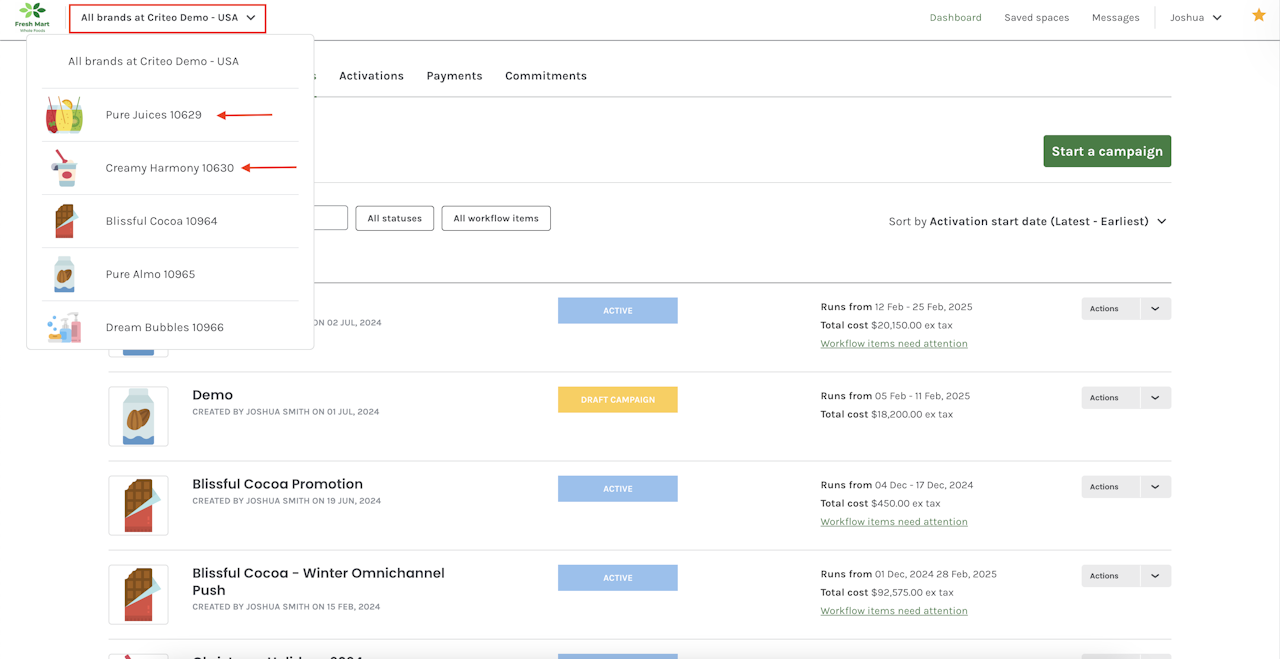The image size is (1280, 659).
Task: Click the Fresh Mart logo
Action: pos(32,17)
